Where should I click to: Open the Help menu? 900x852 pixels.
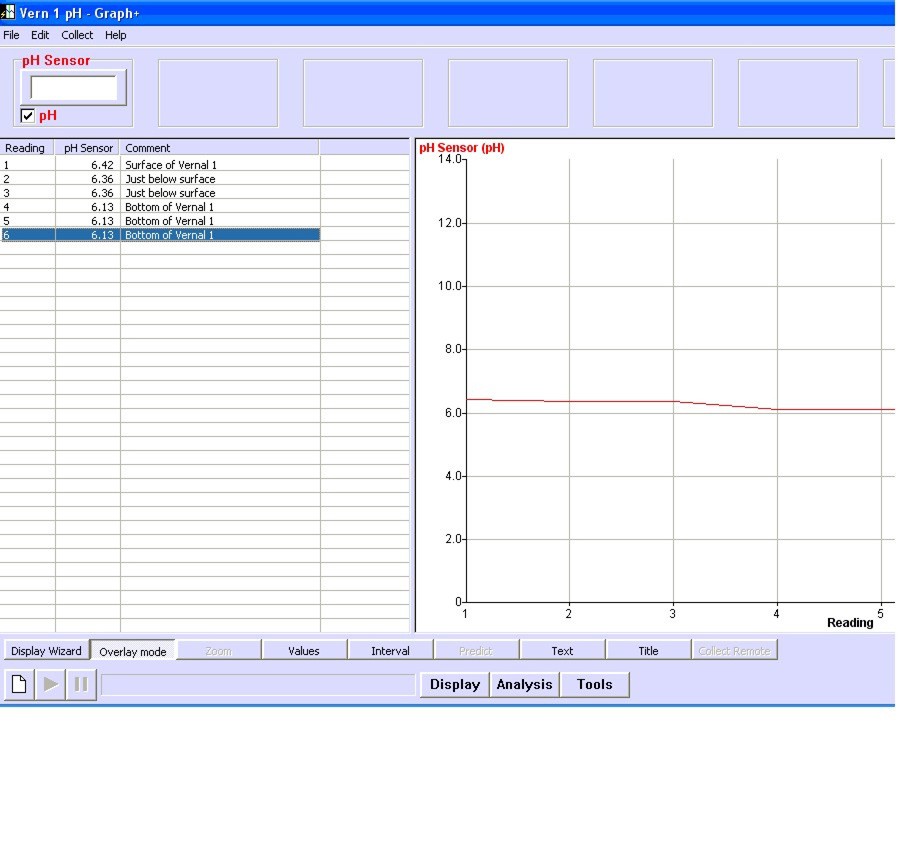click(x=115, y=35)
